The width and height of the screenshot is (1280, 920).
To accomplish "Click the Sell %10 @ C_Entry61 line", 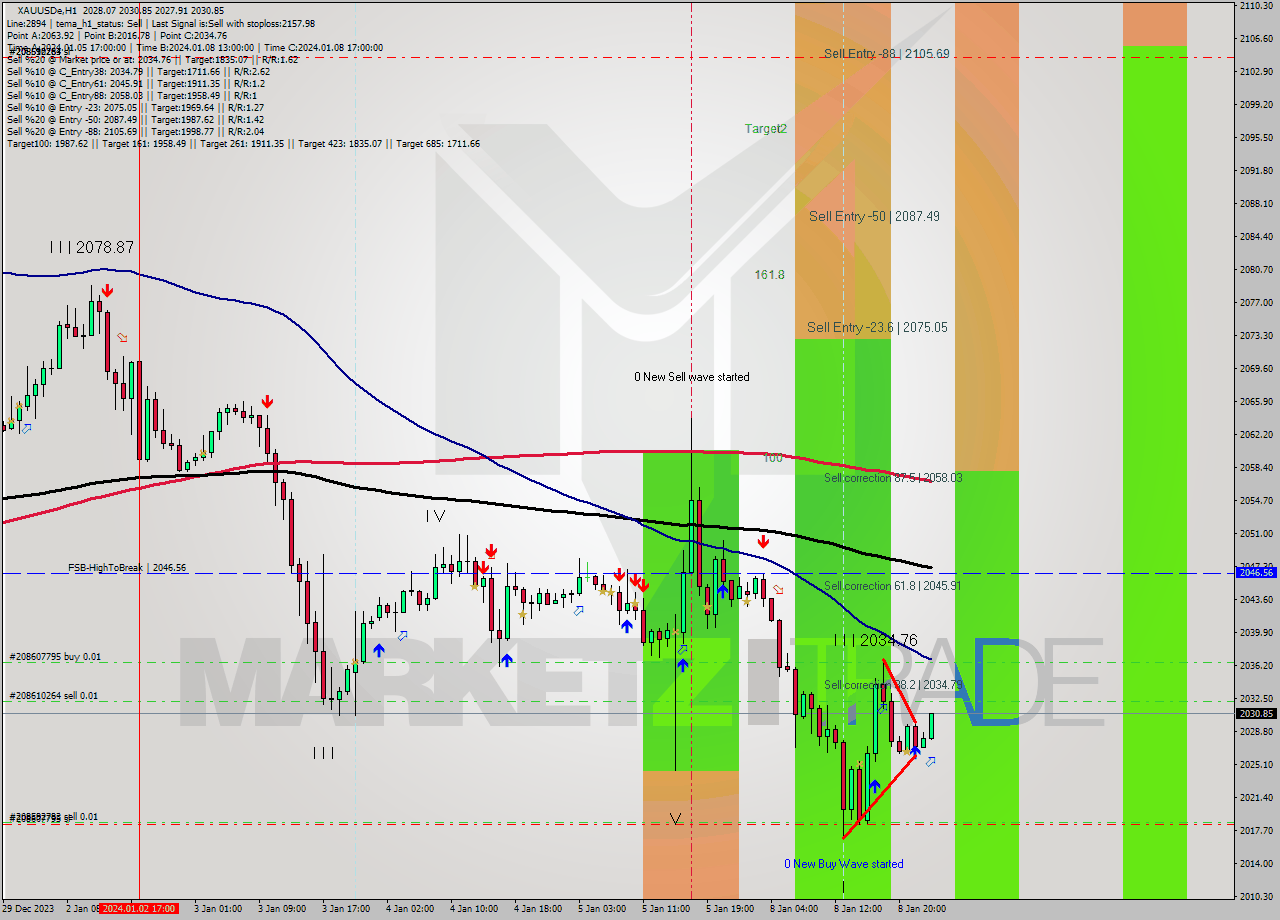I will [134, 83].
